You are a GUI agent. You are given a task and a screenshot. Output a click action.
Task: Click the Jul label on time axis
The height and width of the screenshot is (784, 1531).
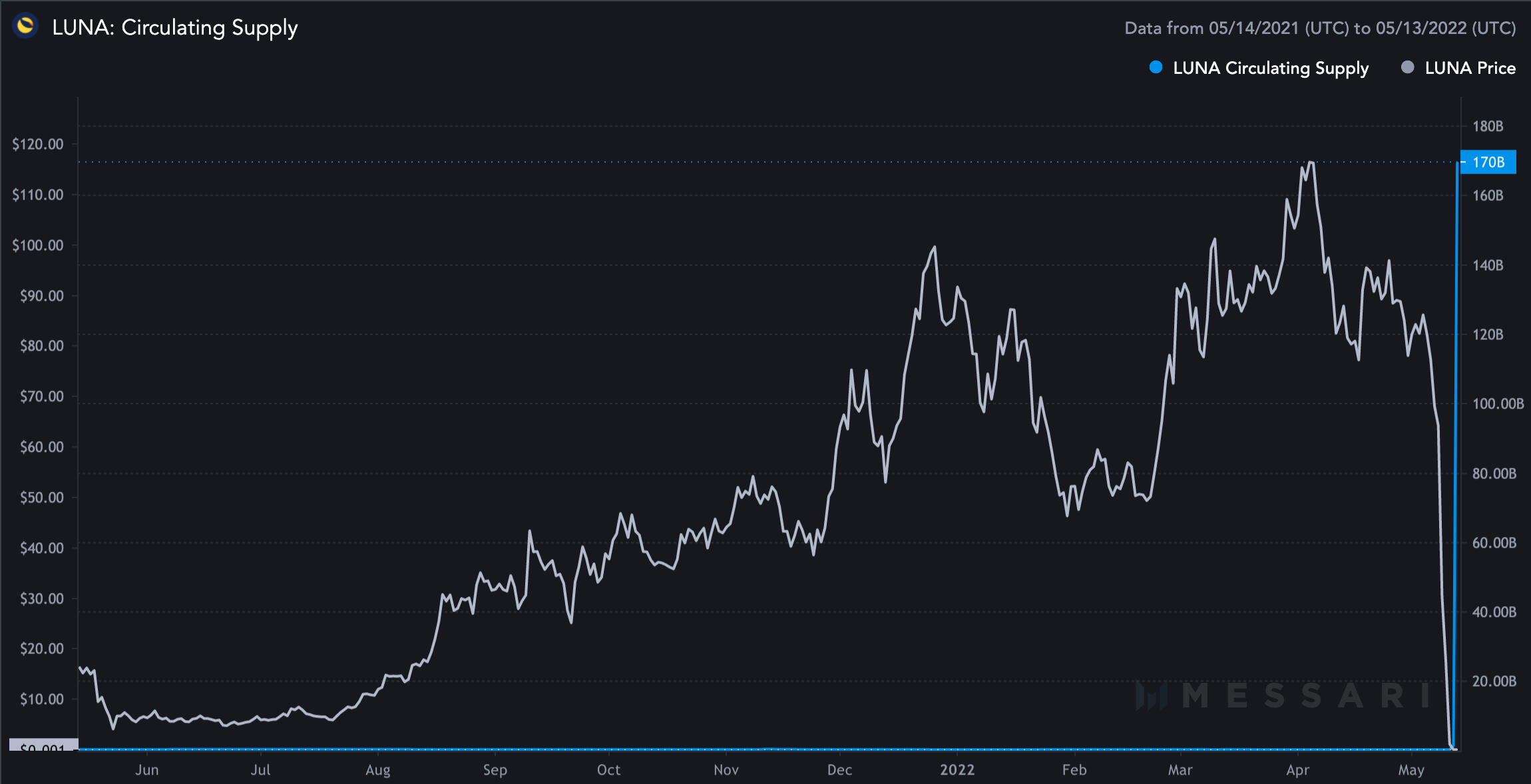point(261,770)
